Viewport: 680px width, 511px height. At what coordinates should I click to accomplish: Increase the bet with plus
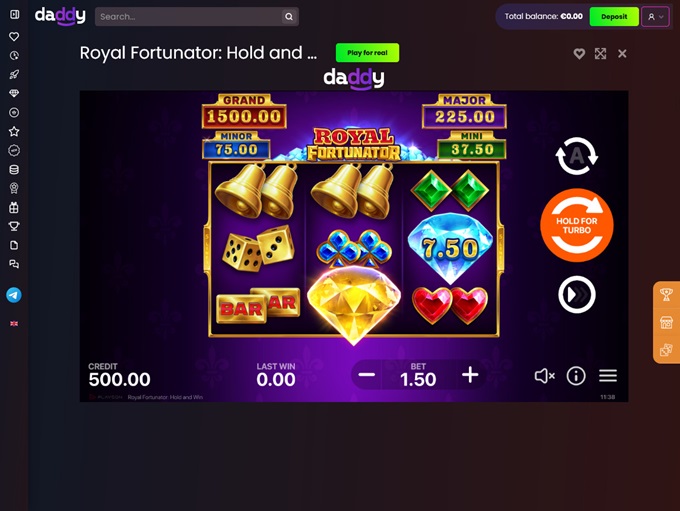click(470, 375)
